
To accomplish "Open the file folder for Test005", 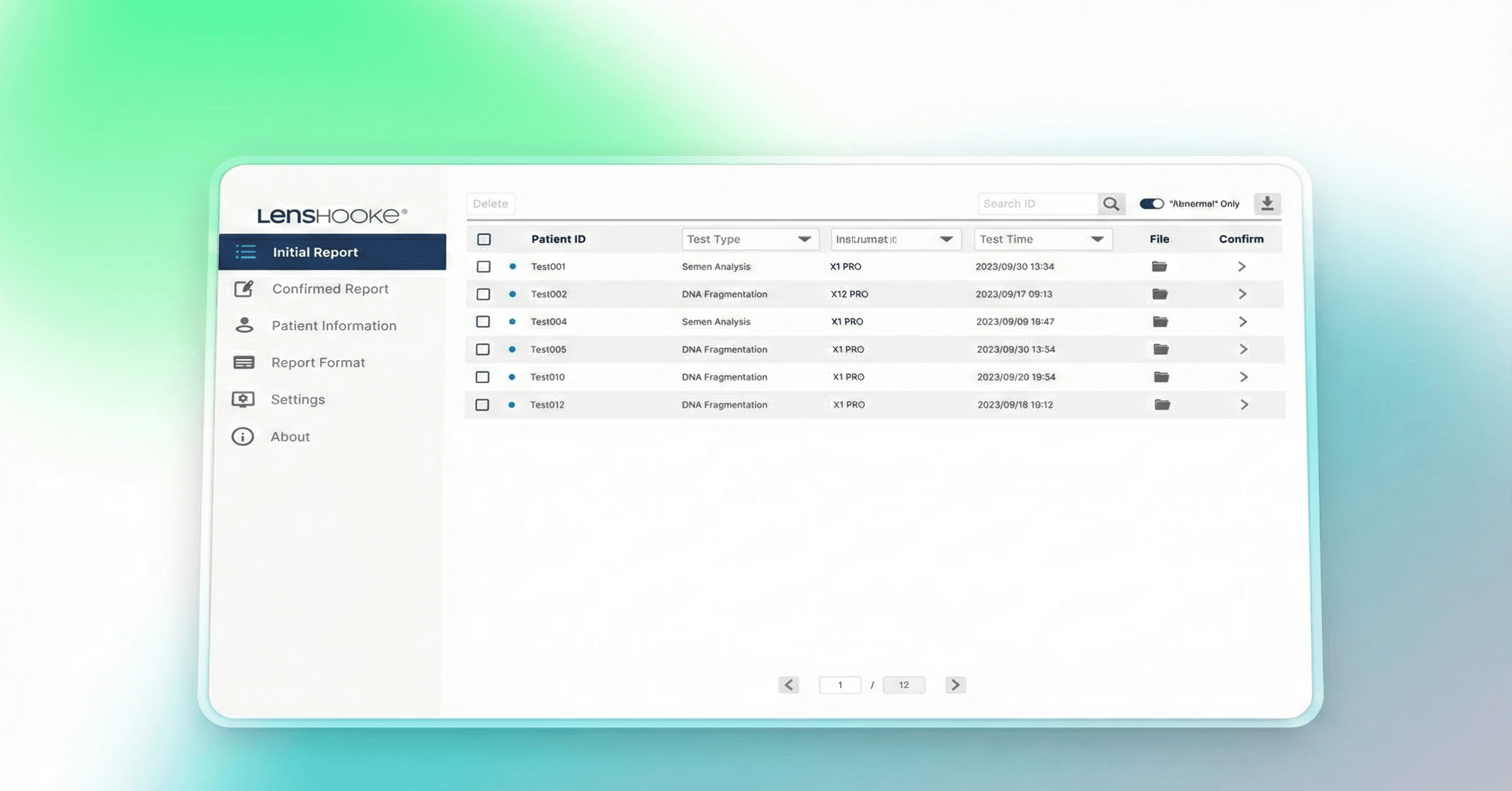I will pyautogui.click(x=1160, y=349).
